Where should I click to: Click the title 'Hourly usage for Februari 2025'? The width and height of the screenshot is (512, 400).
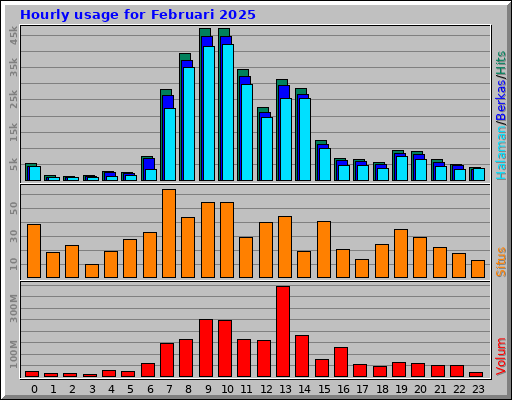pyautogui.click(x=138, y=15)
